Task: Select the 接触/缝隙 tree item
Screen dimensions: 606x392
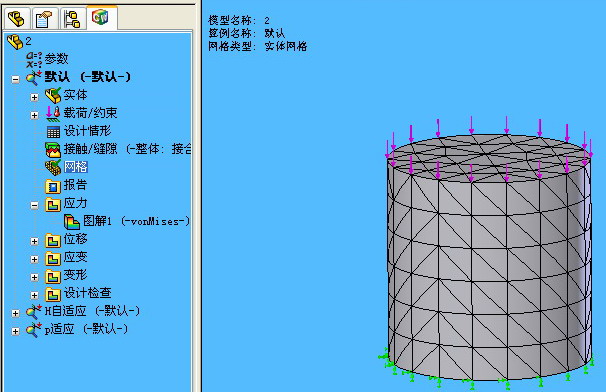Action: [x=127, y=149]
